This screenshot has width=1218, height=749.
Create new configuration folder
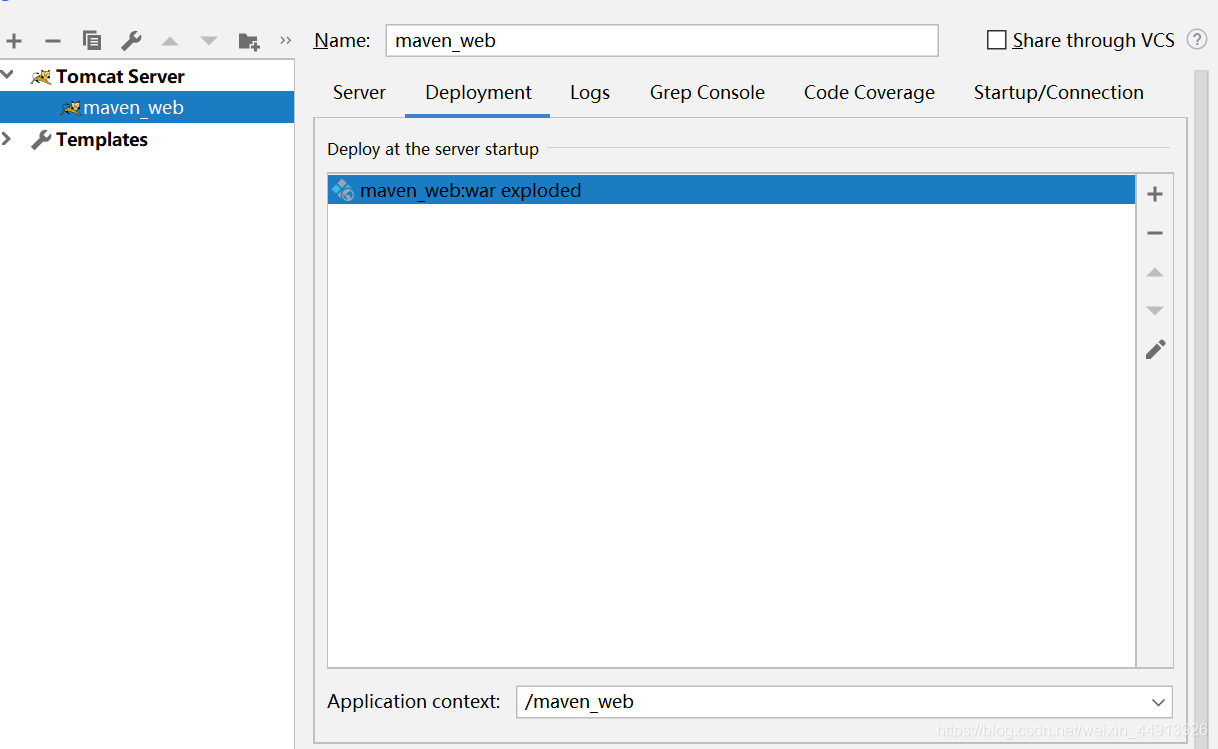point(249,41)
